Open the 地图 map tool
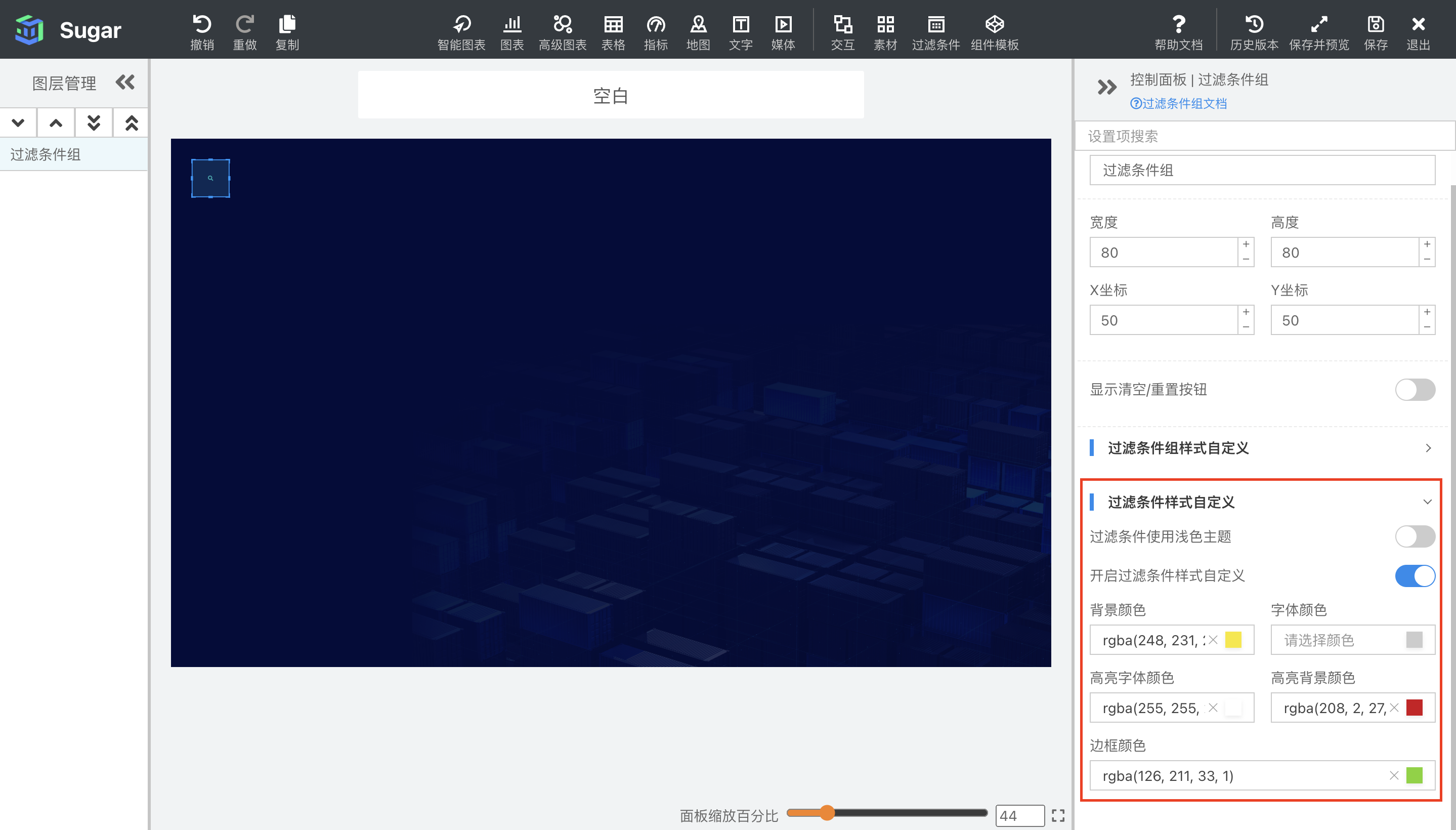 [x=698, y=31]
